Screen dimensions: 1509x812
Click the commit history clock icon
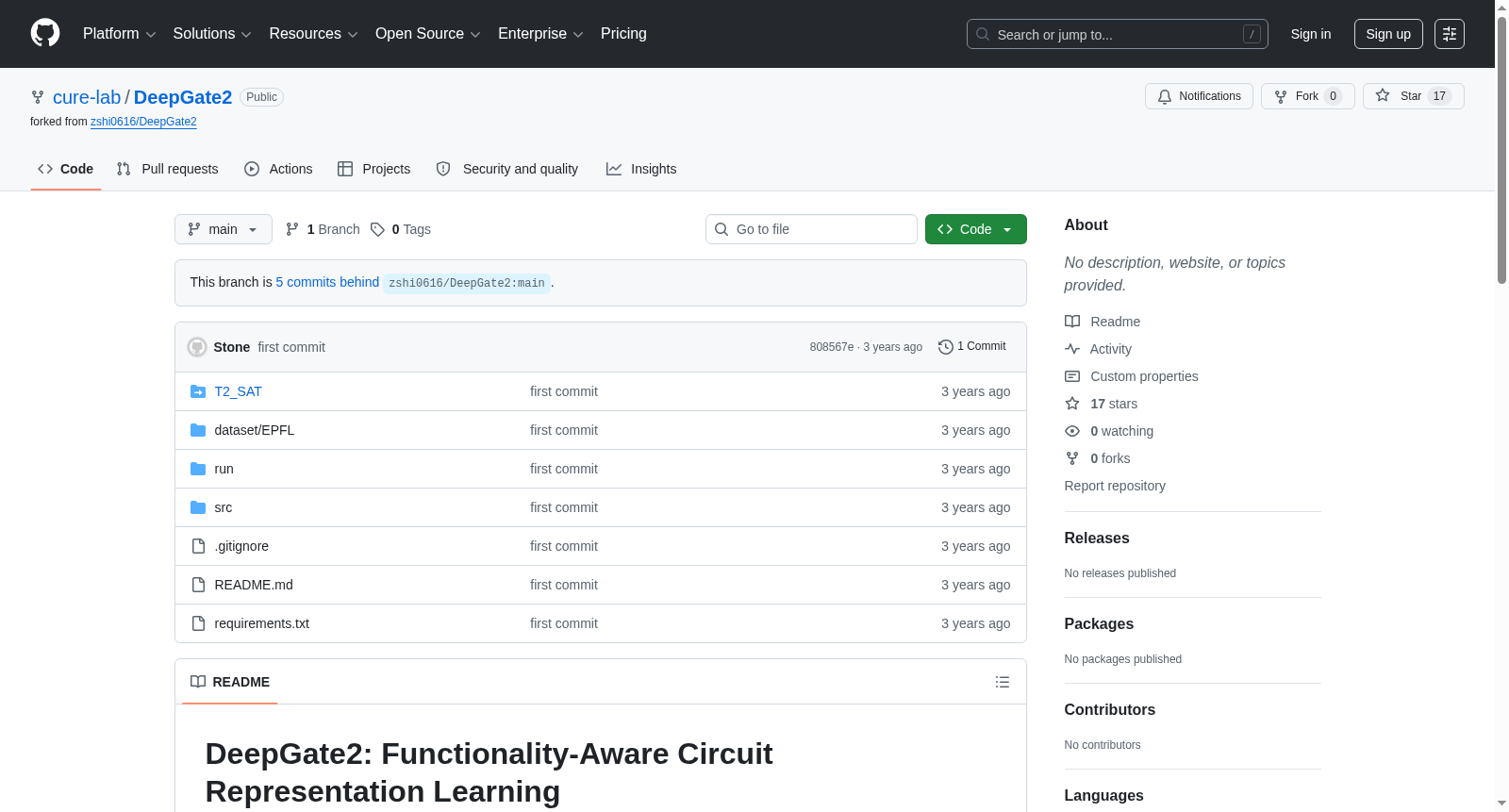point(946,347)
